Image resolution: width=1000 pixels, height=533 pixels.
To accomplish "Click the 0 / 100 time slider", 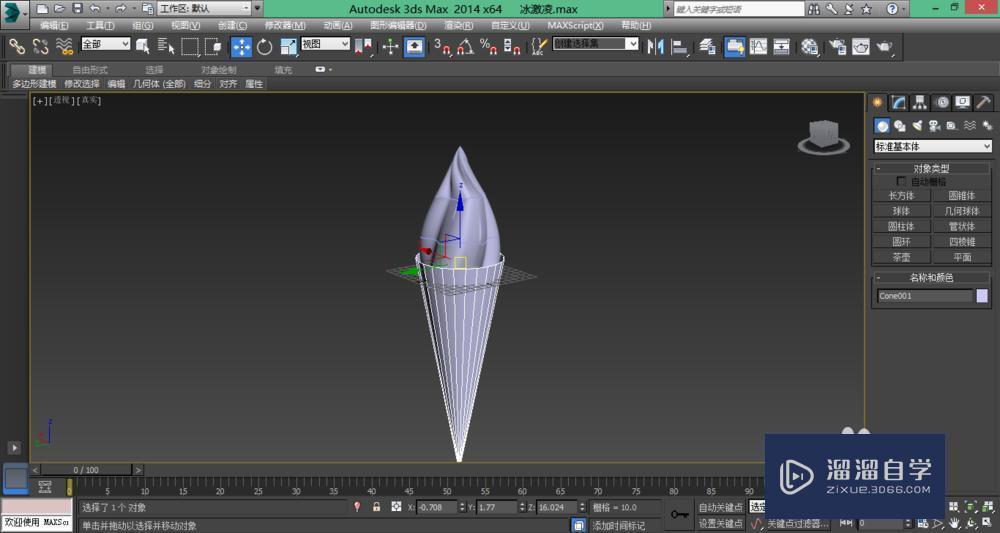I will (87, 470).
